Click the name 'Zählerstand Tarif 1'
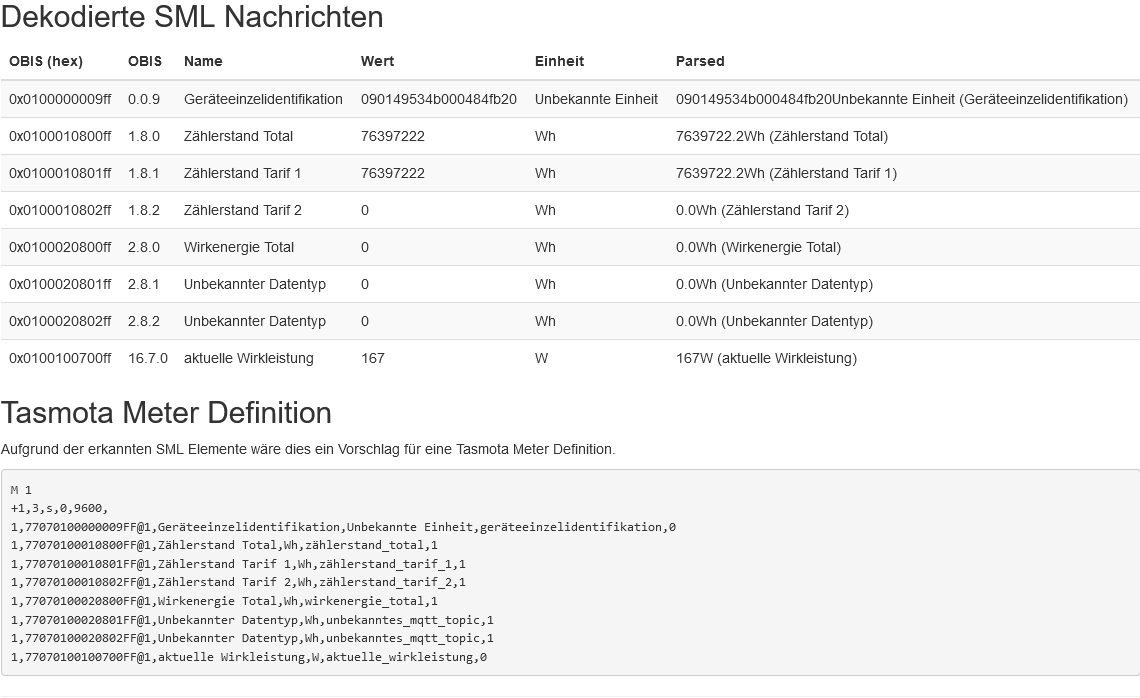 click(242, 173)
